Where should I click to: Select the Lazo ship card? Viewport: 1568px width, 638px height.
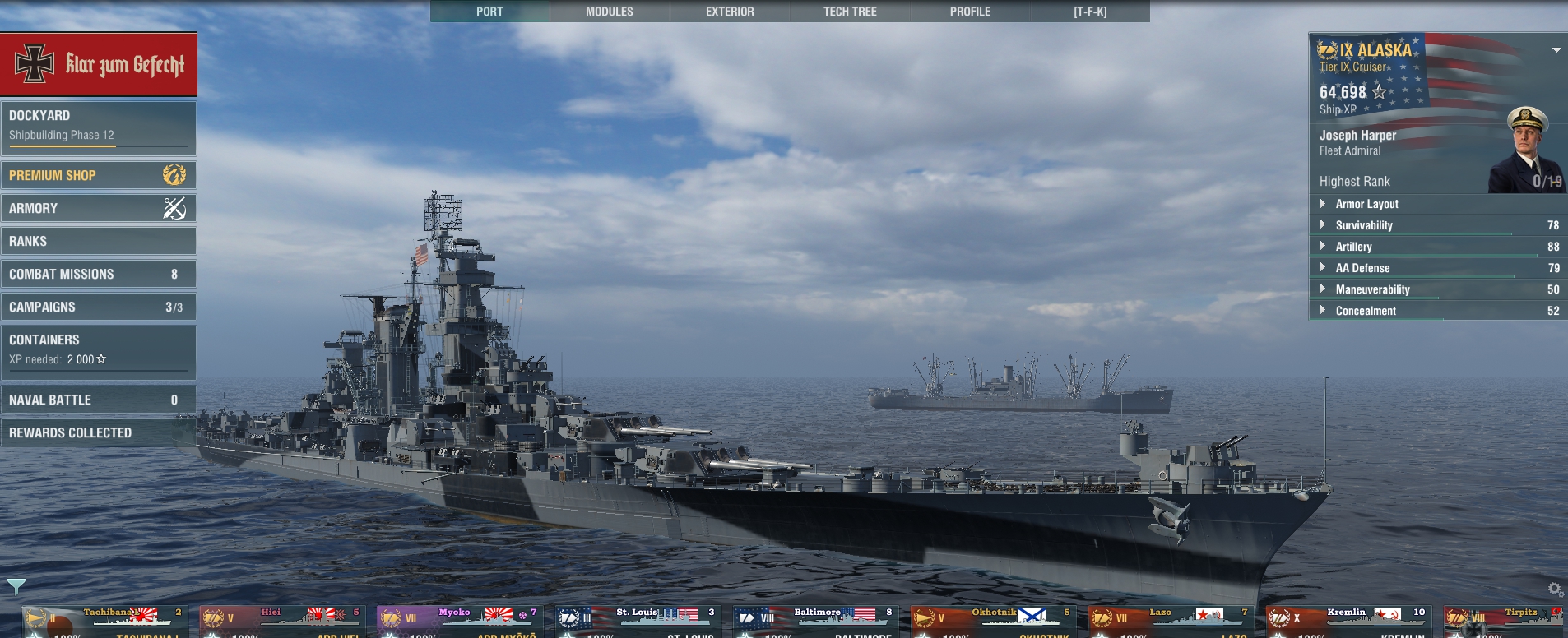point(1171,622)
